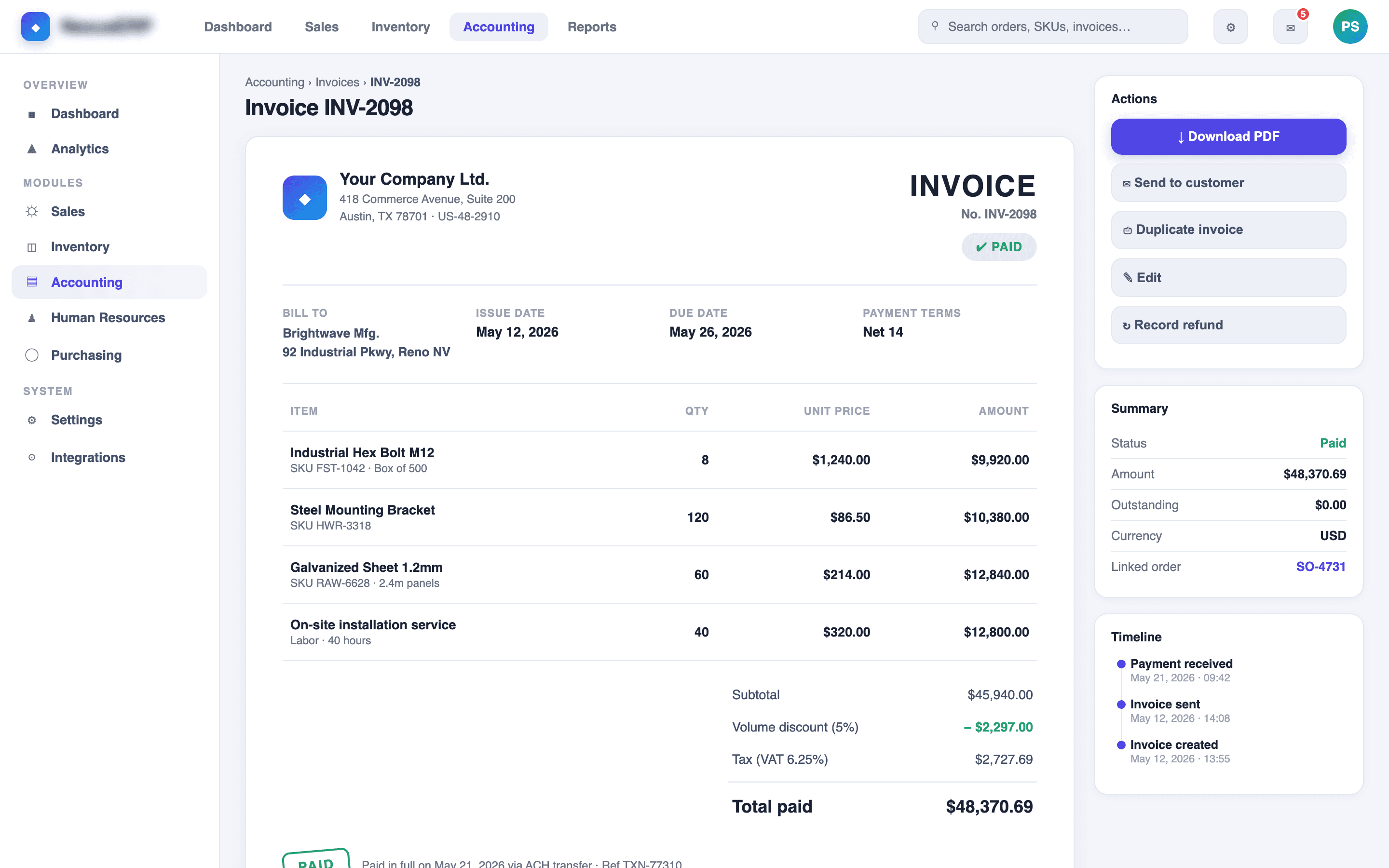Open Purchasing module in the sidebar
This screenshot has width=1389, height=868.
coord(109,355)
